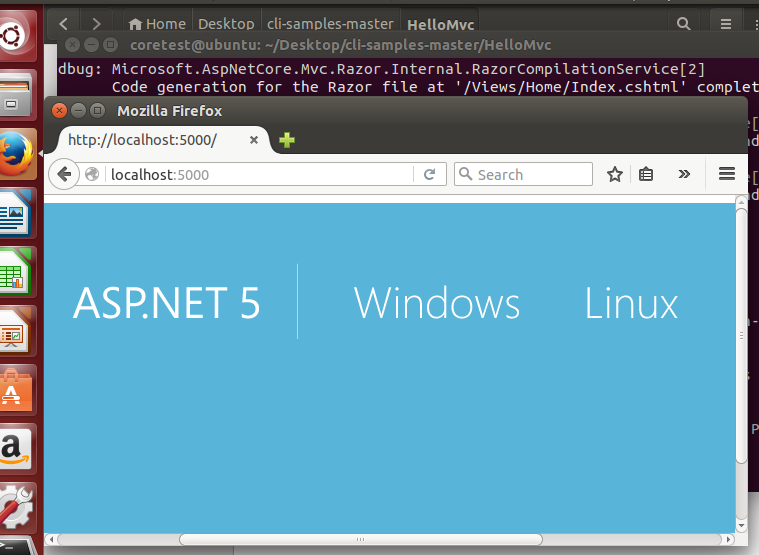
Task: Open LibreOffice Calc from launcher
Action: coord(15,272)
